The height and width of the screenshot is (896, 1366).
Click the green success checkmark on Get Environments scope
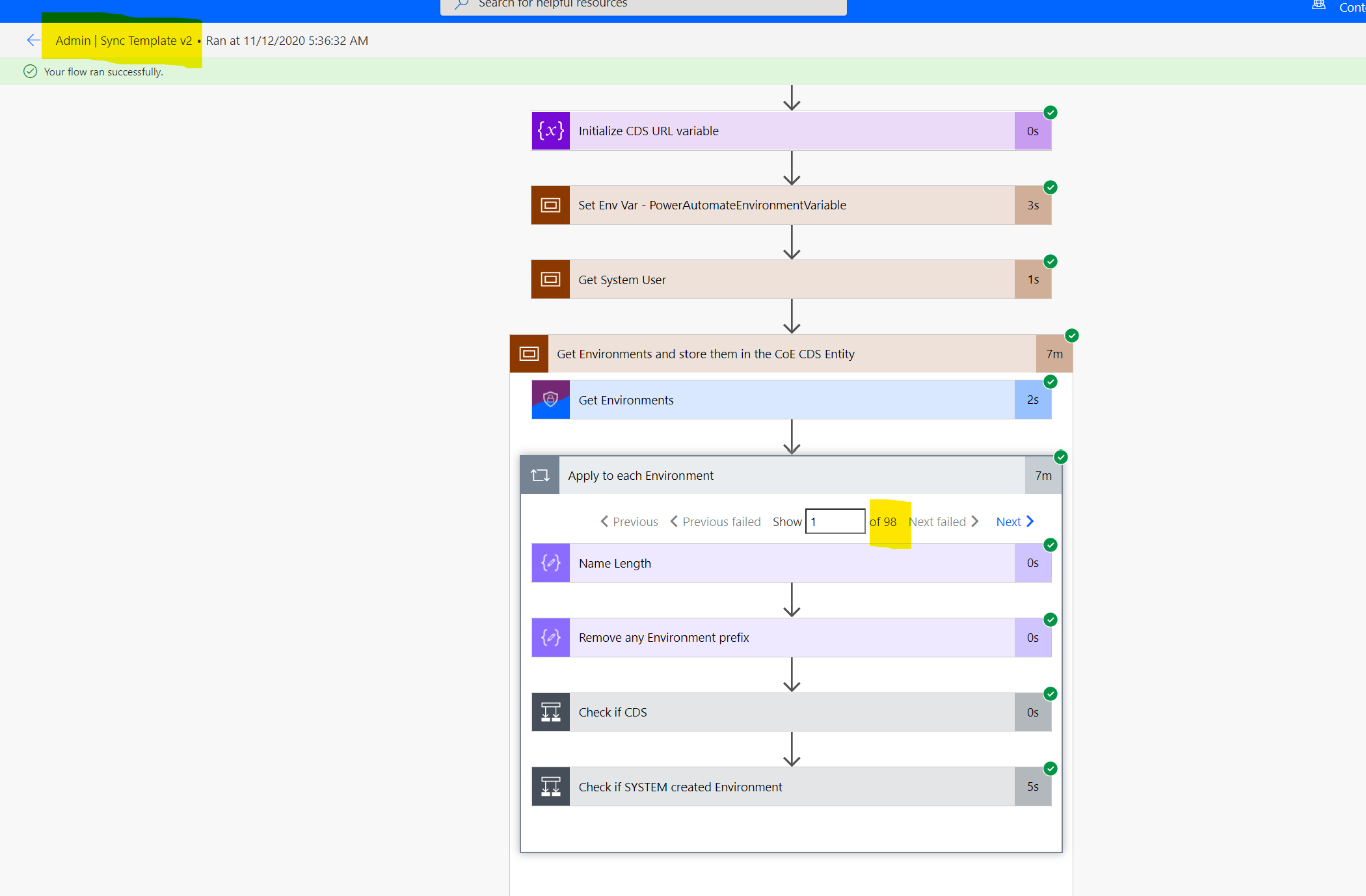pos(1071,336)
